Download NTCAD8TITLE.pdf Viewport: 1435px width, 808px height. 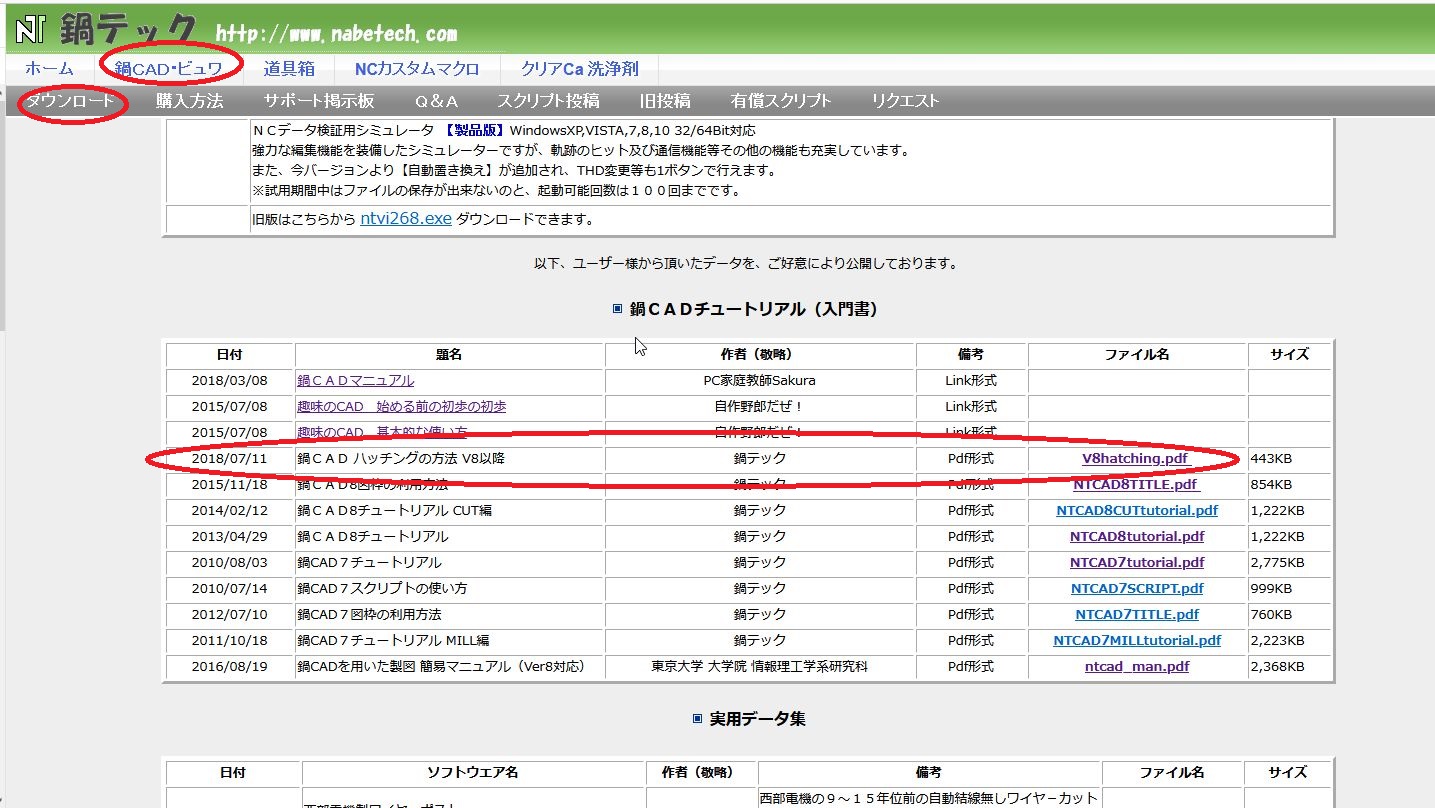click(1136, 485)
